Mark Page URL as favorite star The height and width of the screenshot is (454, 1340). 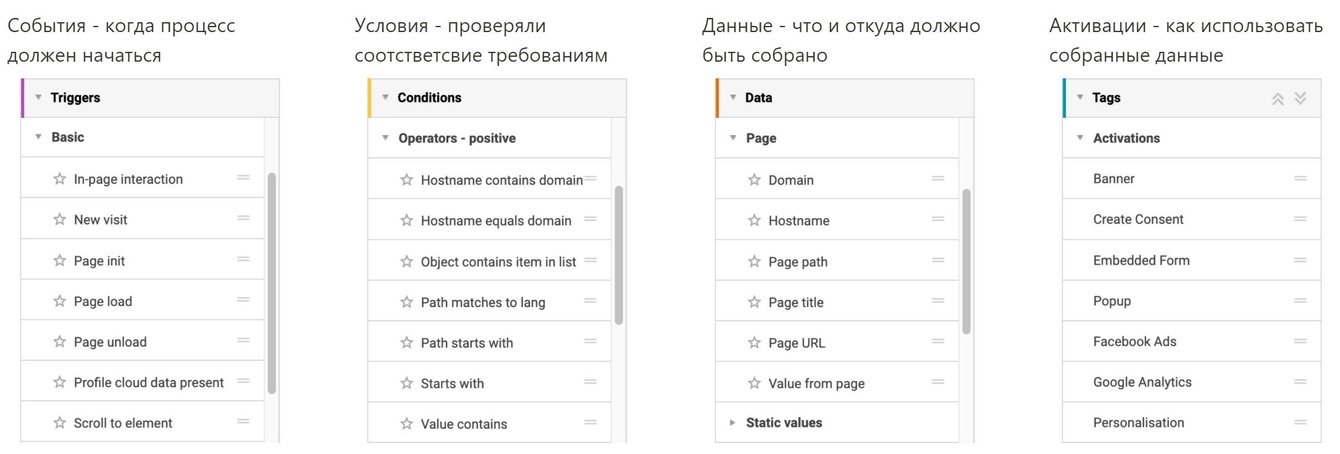pos(755,343)
